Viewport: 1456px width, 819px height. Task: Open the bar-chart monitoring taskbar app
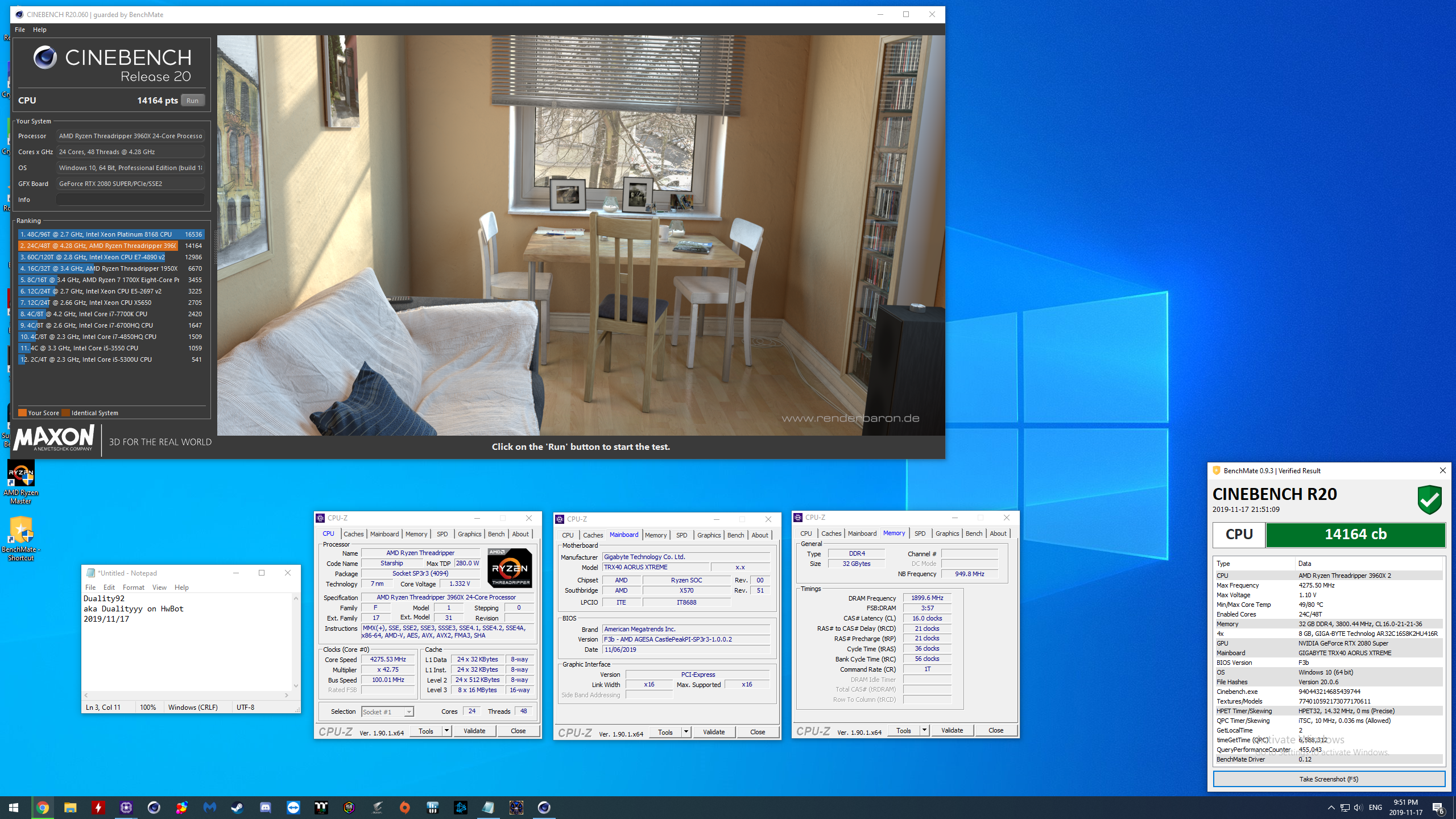pyautogui.click(x=433, y=807)
